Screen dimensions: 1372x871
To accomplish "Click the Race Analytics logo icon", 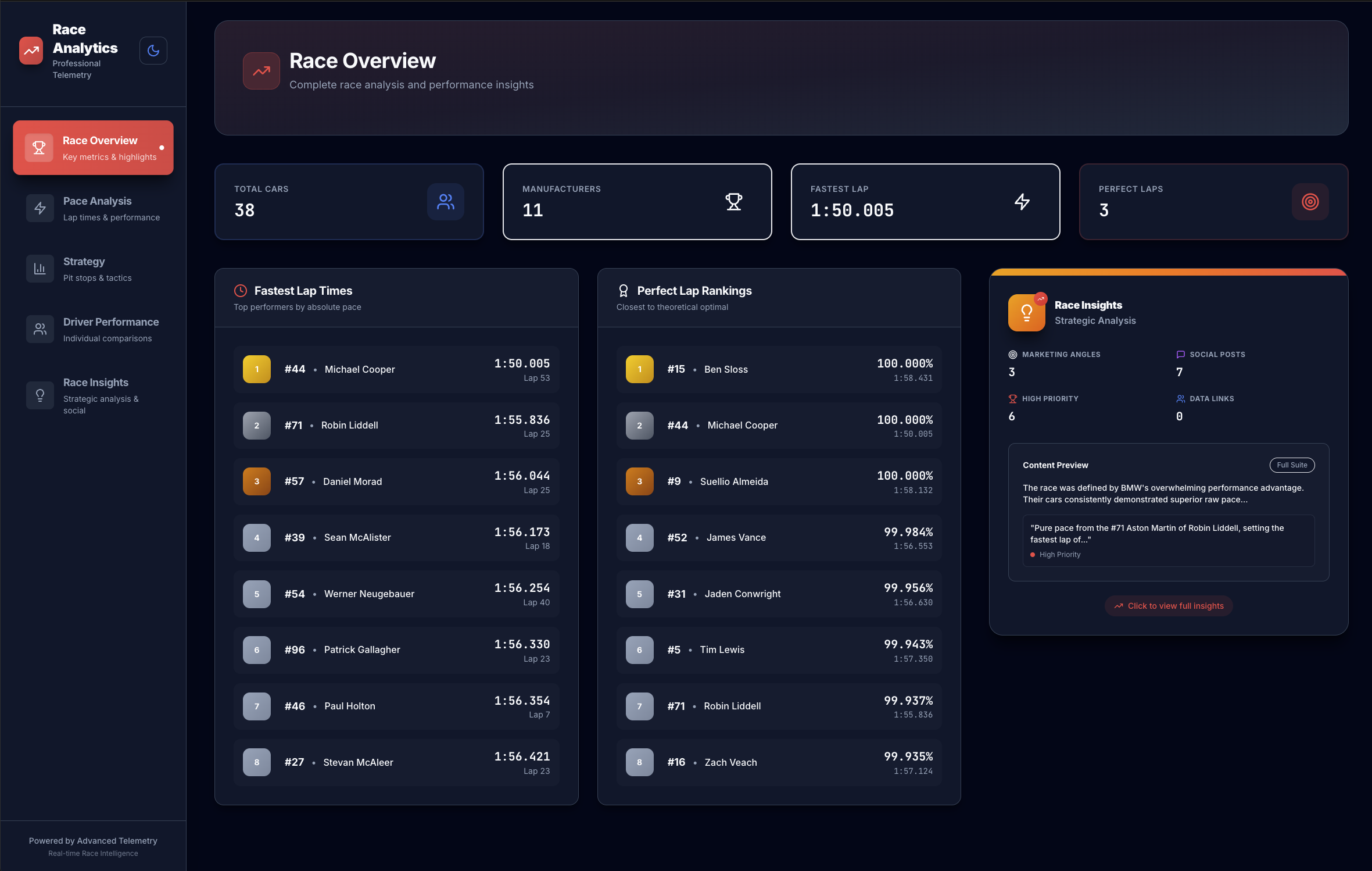I will click(31, 51).
